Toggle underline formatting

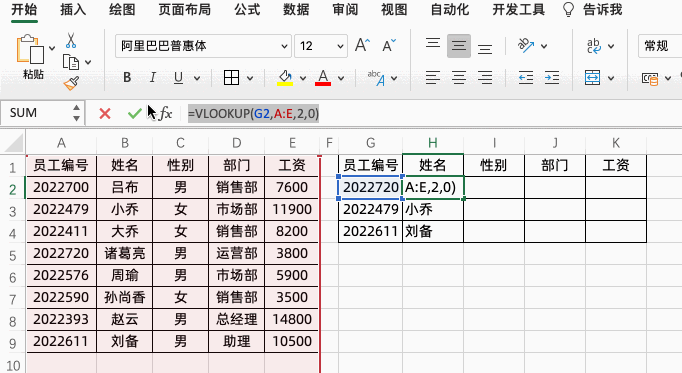click(178, 78)
